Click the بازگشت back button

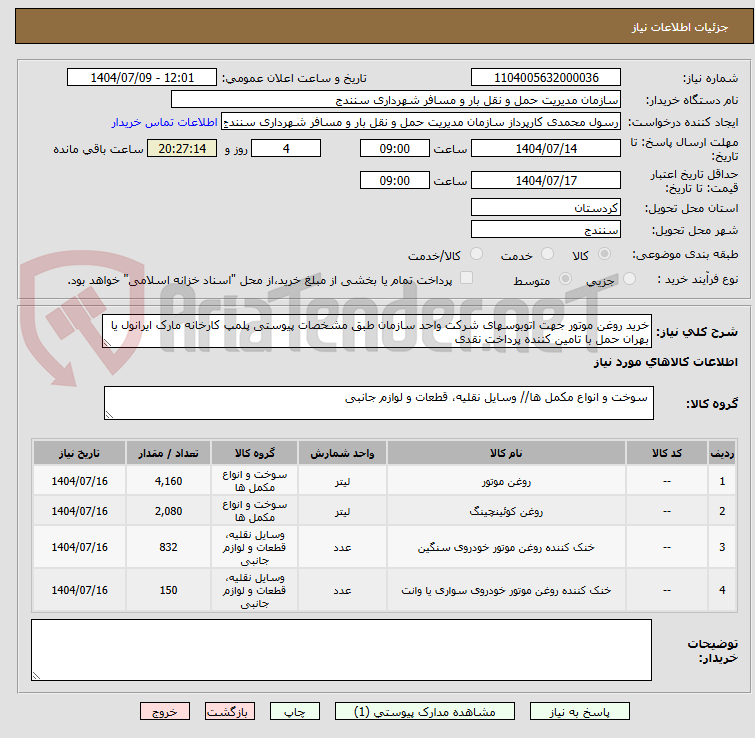[x=232, y=712]
